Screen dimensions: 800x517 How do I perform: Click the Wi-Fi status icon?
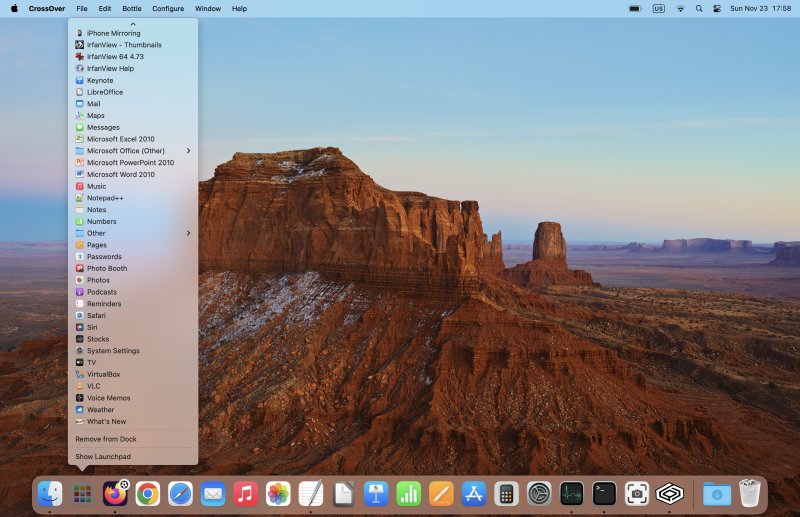[680, 8]
